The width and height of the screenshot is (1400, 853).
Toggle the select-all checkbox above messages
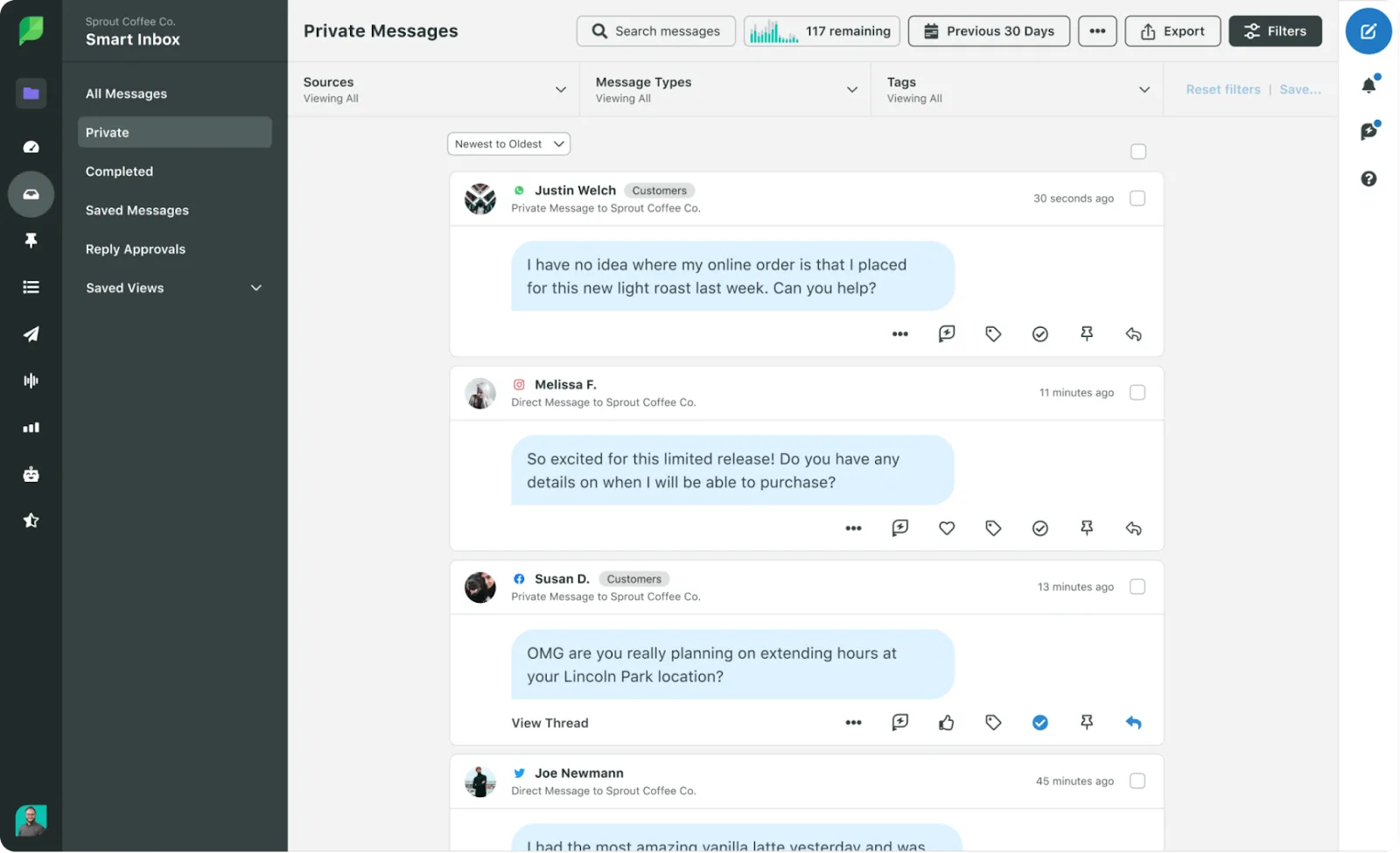[x=1137, y=151]
